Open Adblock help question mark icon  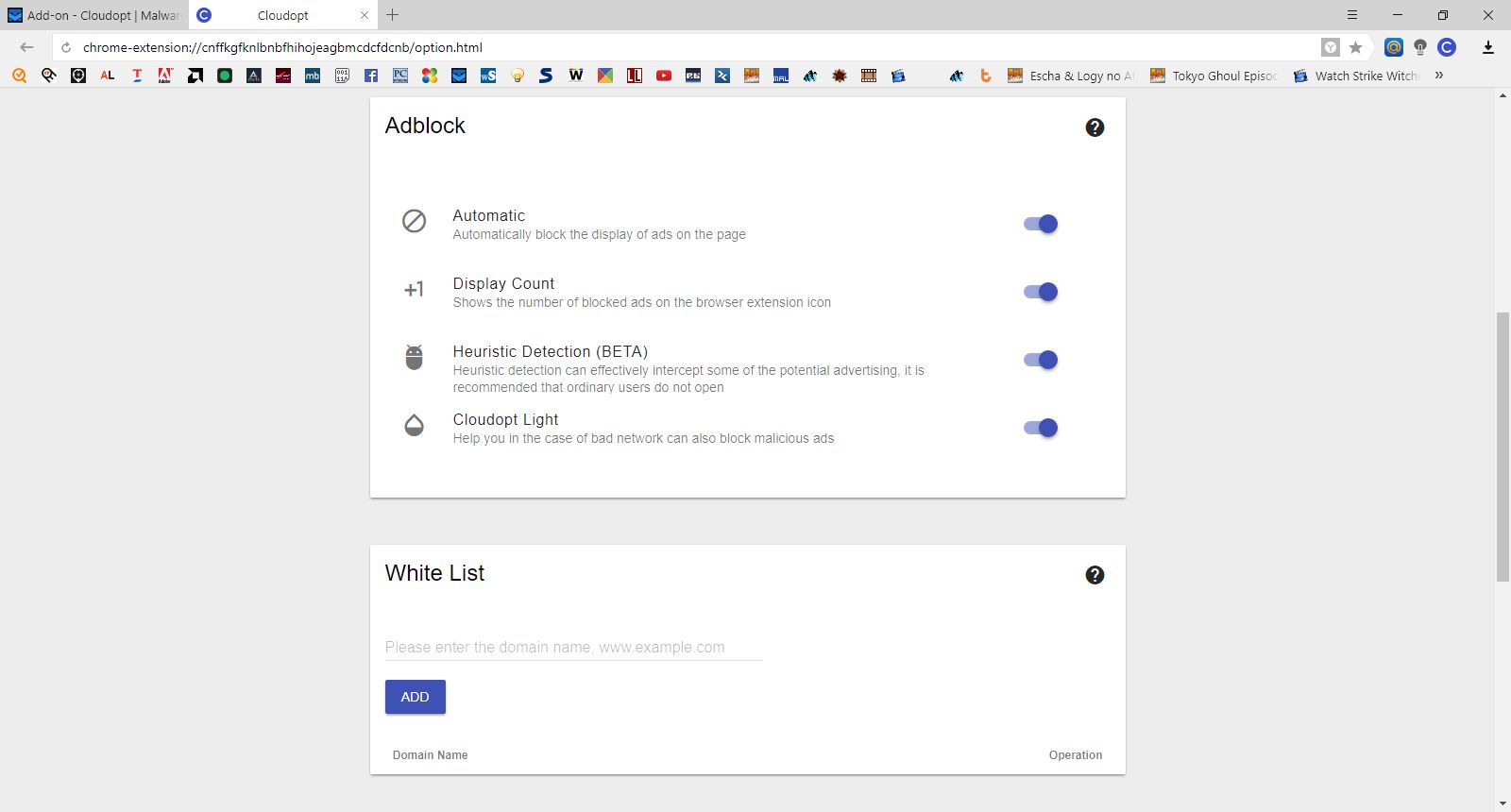pyautogui.click(x=1095, y=127)
